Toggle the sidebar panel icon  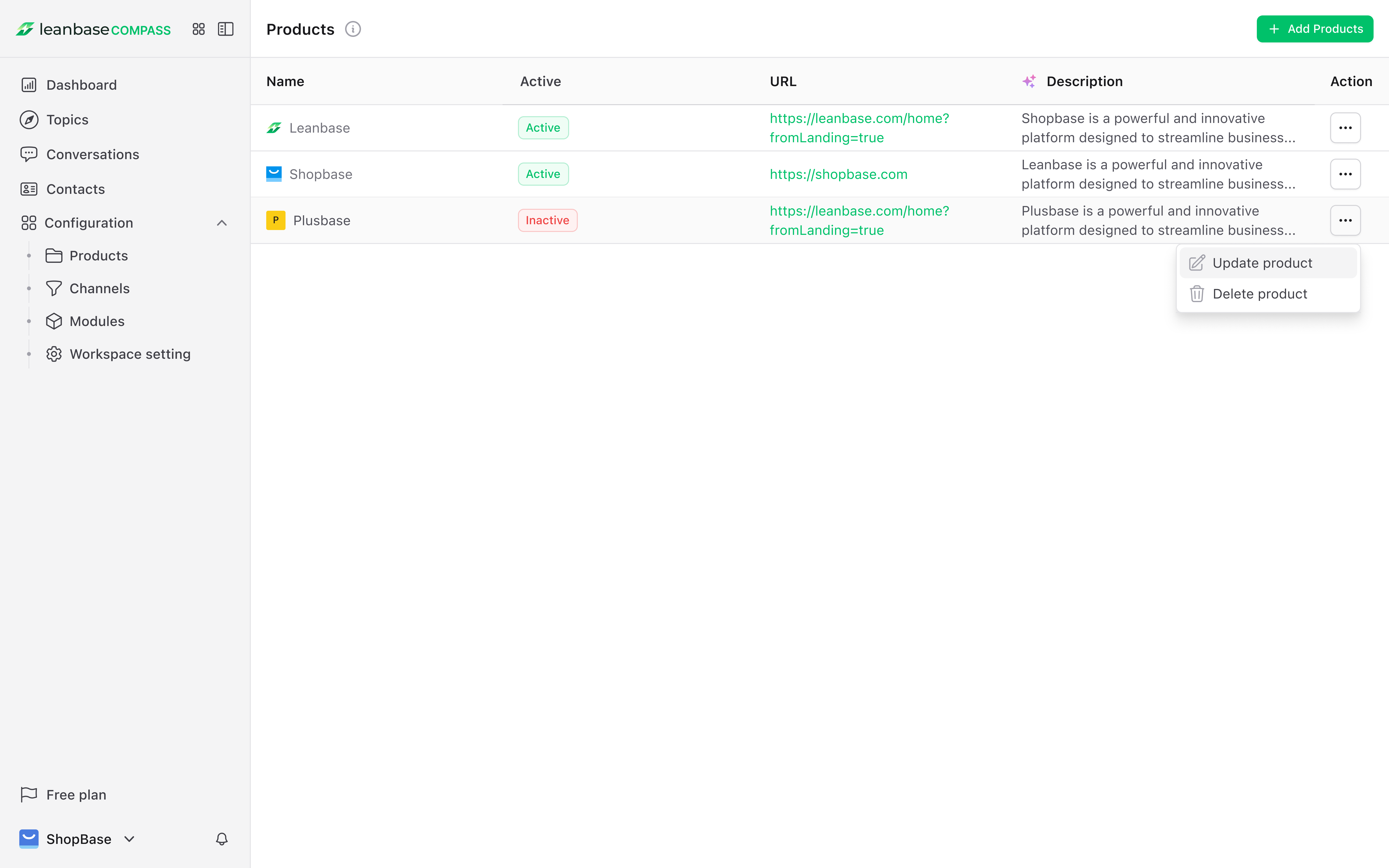click(x=225, y=29)
